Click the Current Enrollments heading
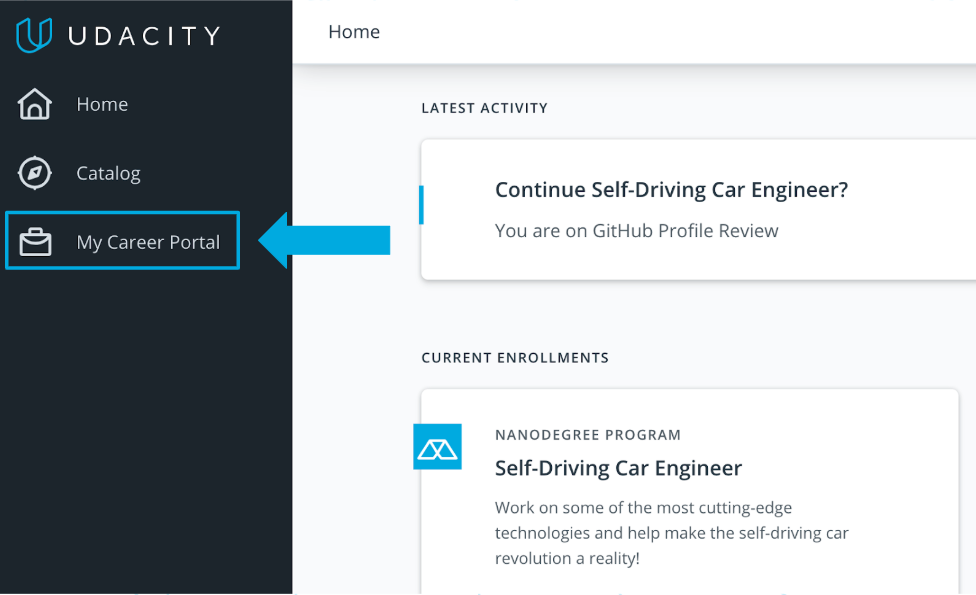Viewport: 976px width, 595px height. [x=514, y=357]
